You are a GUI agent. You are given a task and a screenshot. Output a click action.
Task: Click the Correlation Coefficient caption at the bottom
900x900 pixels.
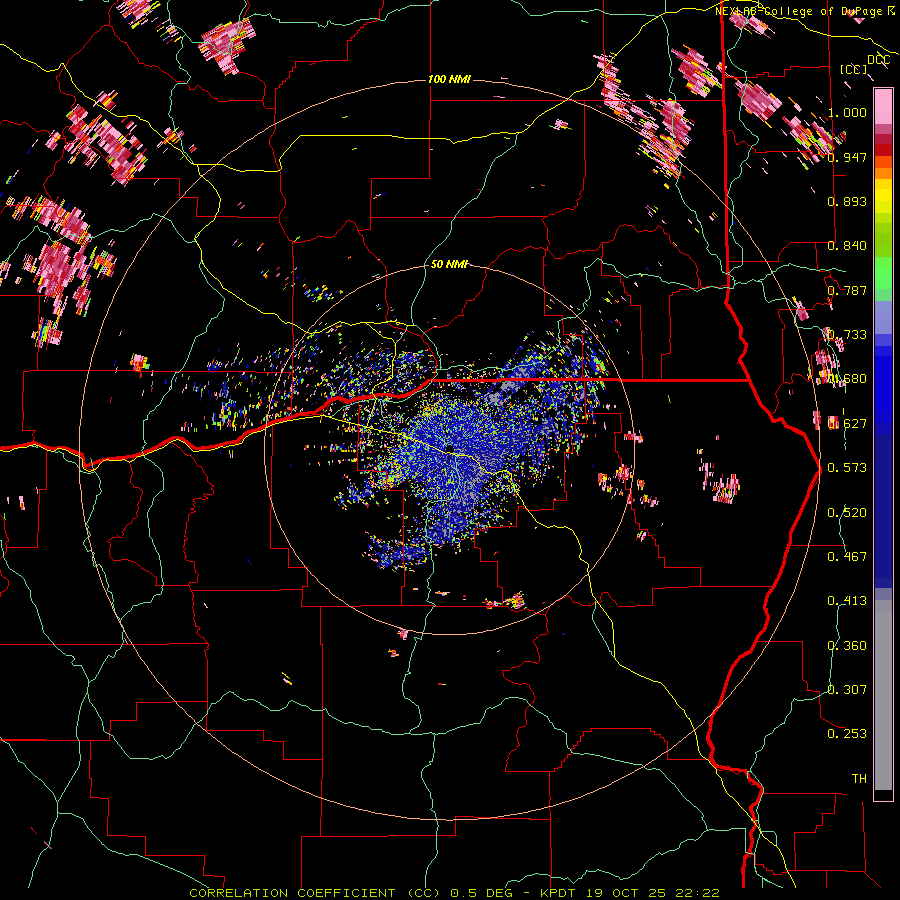(454, 893)
